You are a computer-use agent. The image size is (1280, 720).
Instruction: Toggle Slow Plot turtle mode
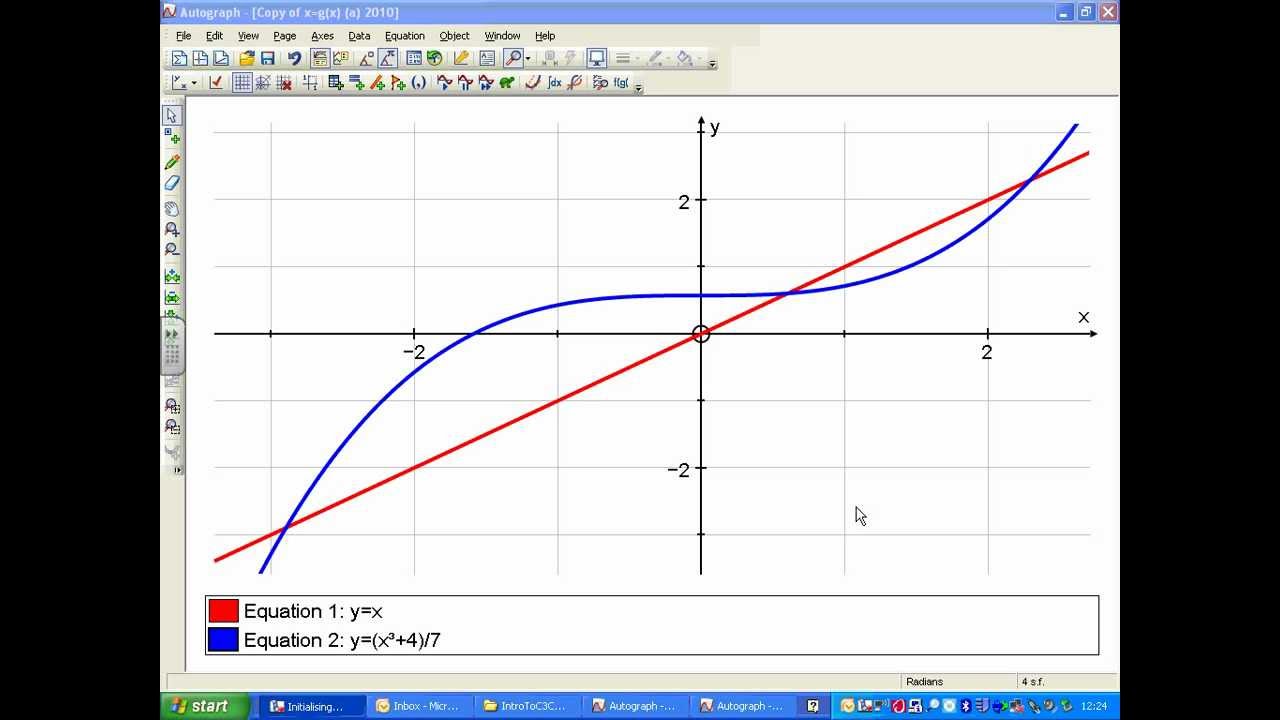point(506,83)
